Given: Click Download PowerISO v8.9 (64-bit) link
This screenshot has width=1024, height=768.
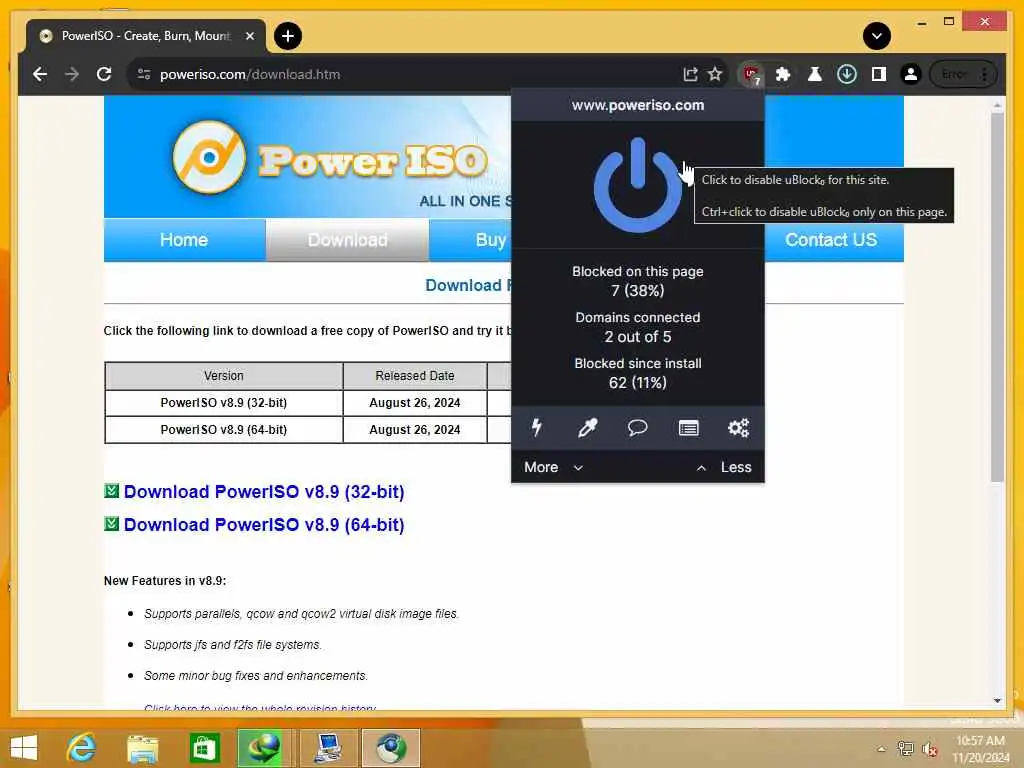Looking at the screenshot, I should 264,525.
